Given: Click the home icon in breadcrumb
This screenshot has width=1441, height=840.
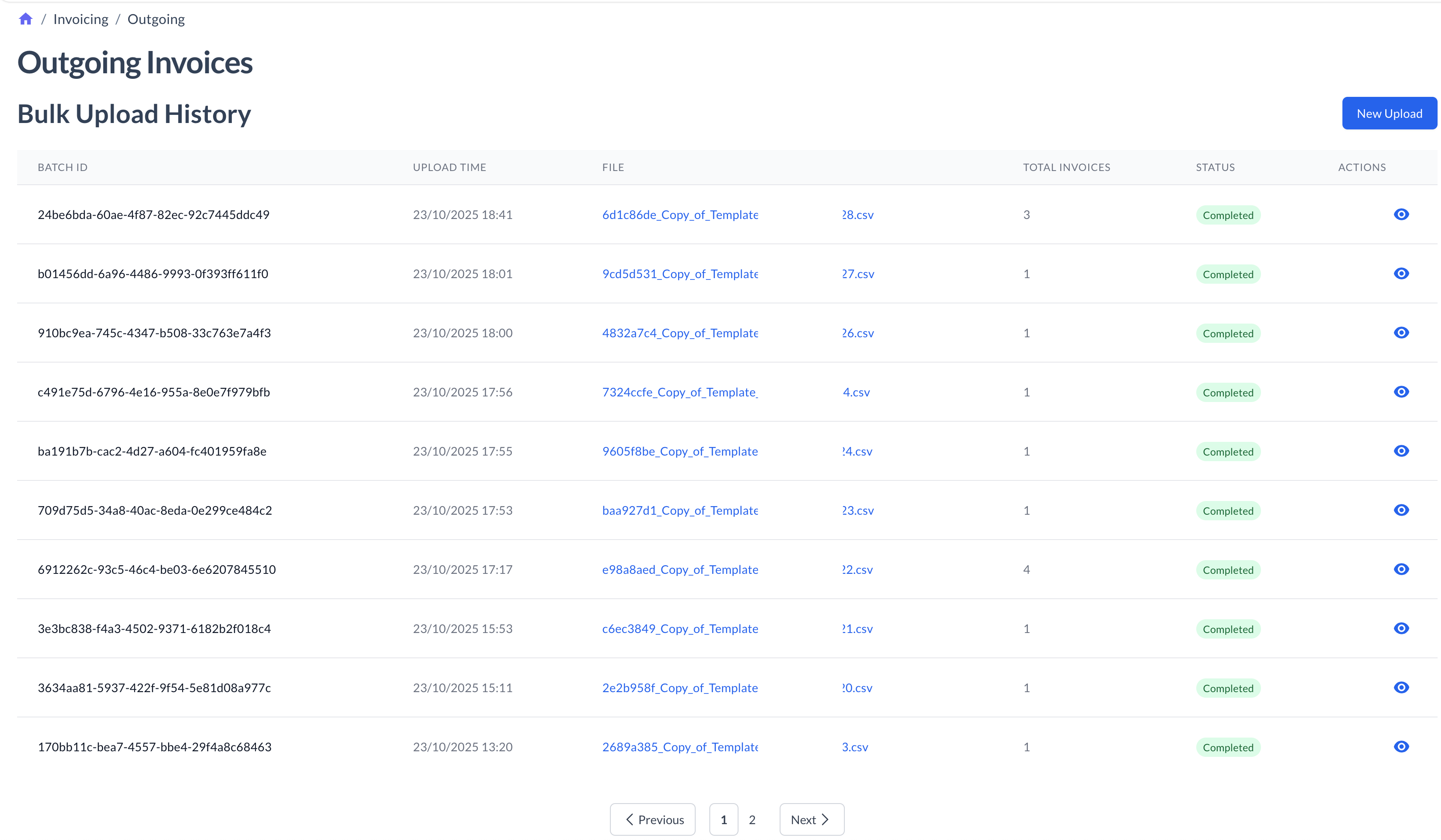Looking at the screenshot, I should [26, 19].
